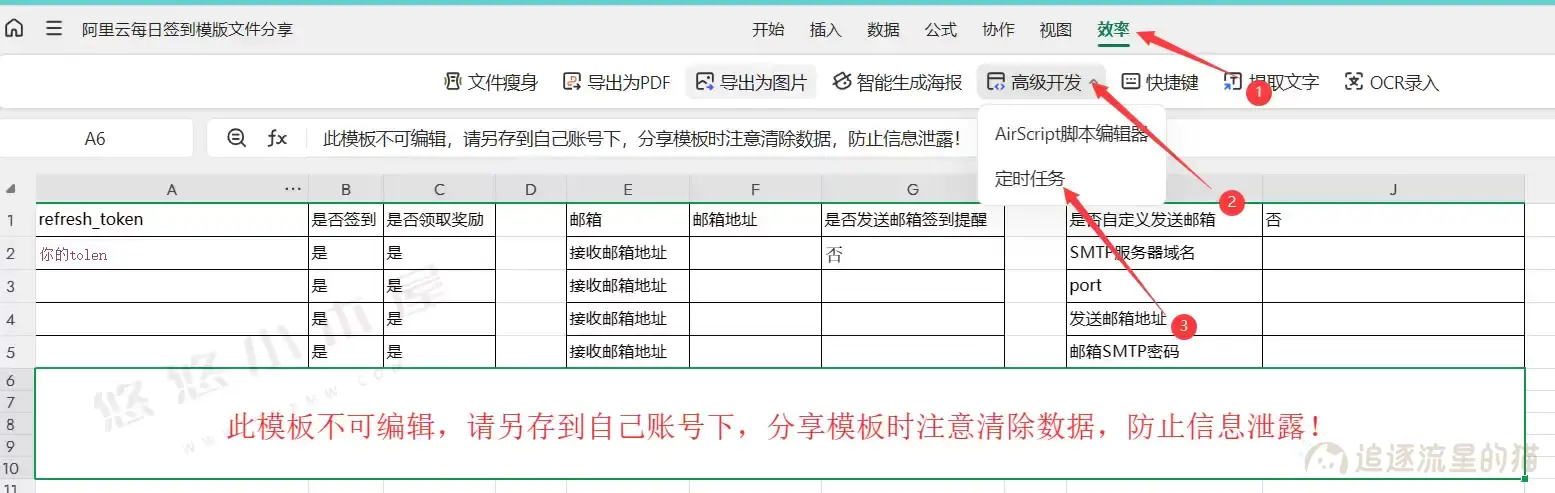The image size is (1555, 493).
Task: Switch to the 开始 tab
Action: coord(768,30)
